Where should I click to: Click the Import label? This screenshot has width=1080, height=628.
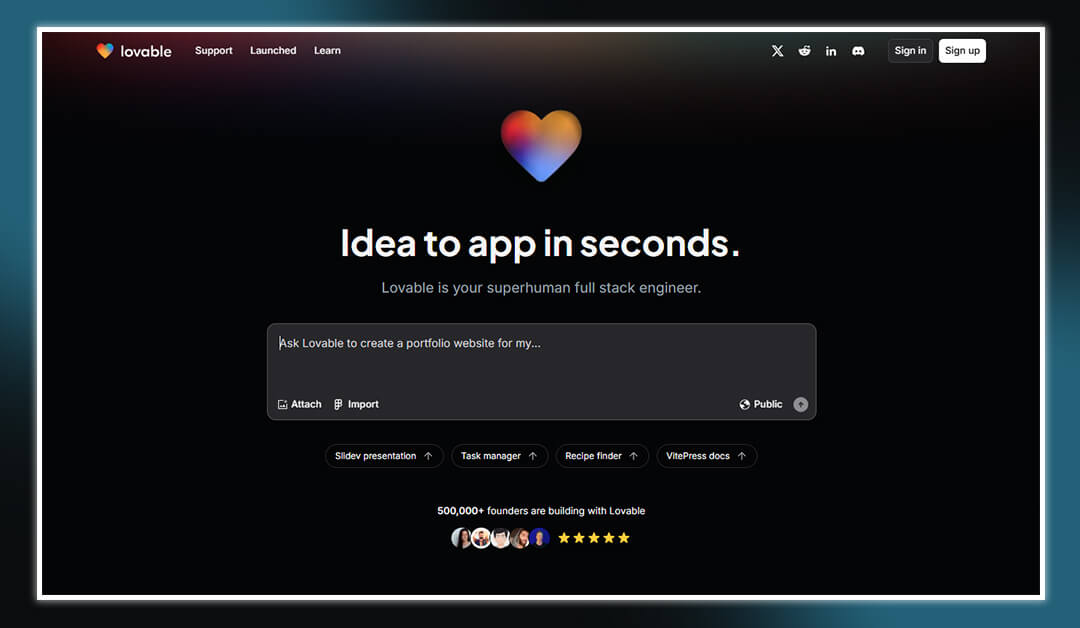[x=363, y=404]
